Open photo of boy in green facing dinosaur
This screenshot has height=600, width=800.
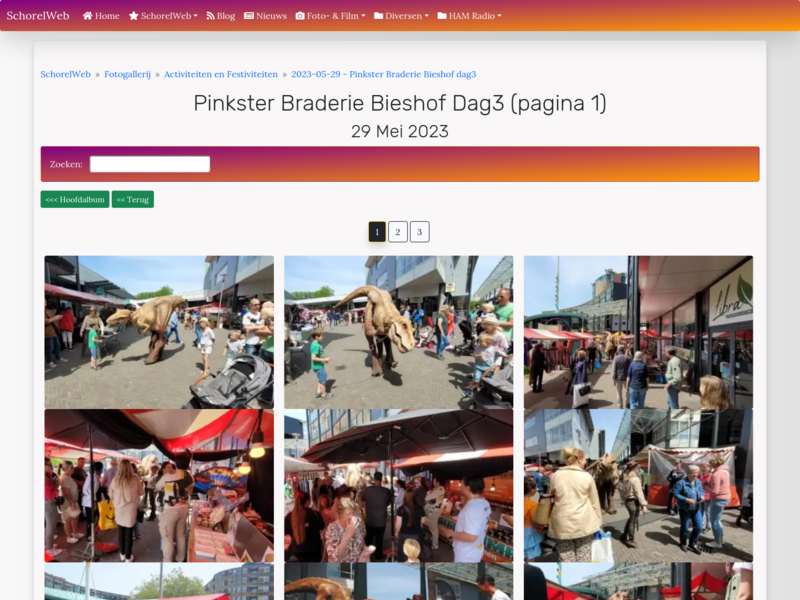[398, 332]
